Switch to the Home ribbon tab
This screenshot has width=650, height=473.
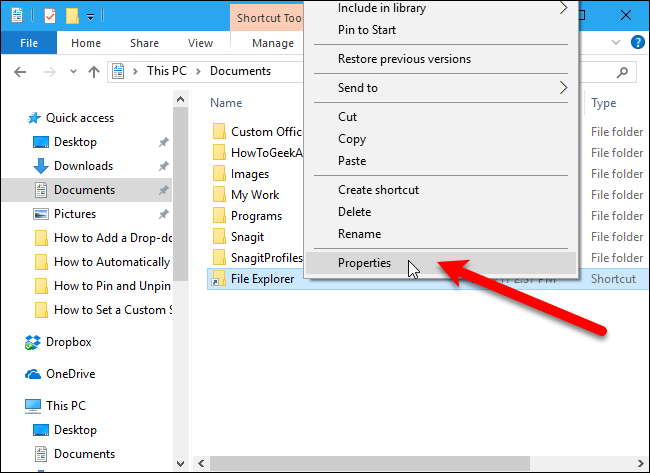click(x=86, y=43)
